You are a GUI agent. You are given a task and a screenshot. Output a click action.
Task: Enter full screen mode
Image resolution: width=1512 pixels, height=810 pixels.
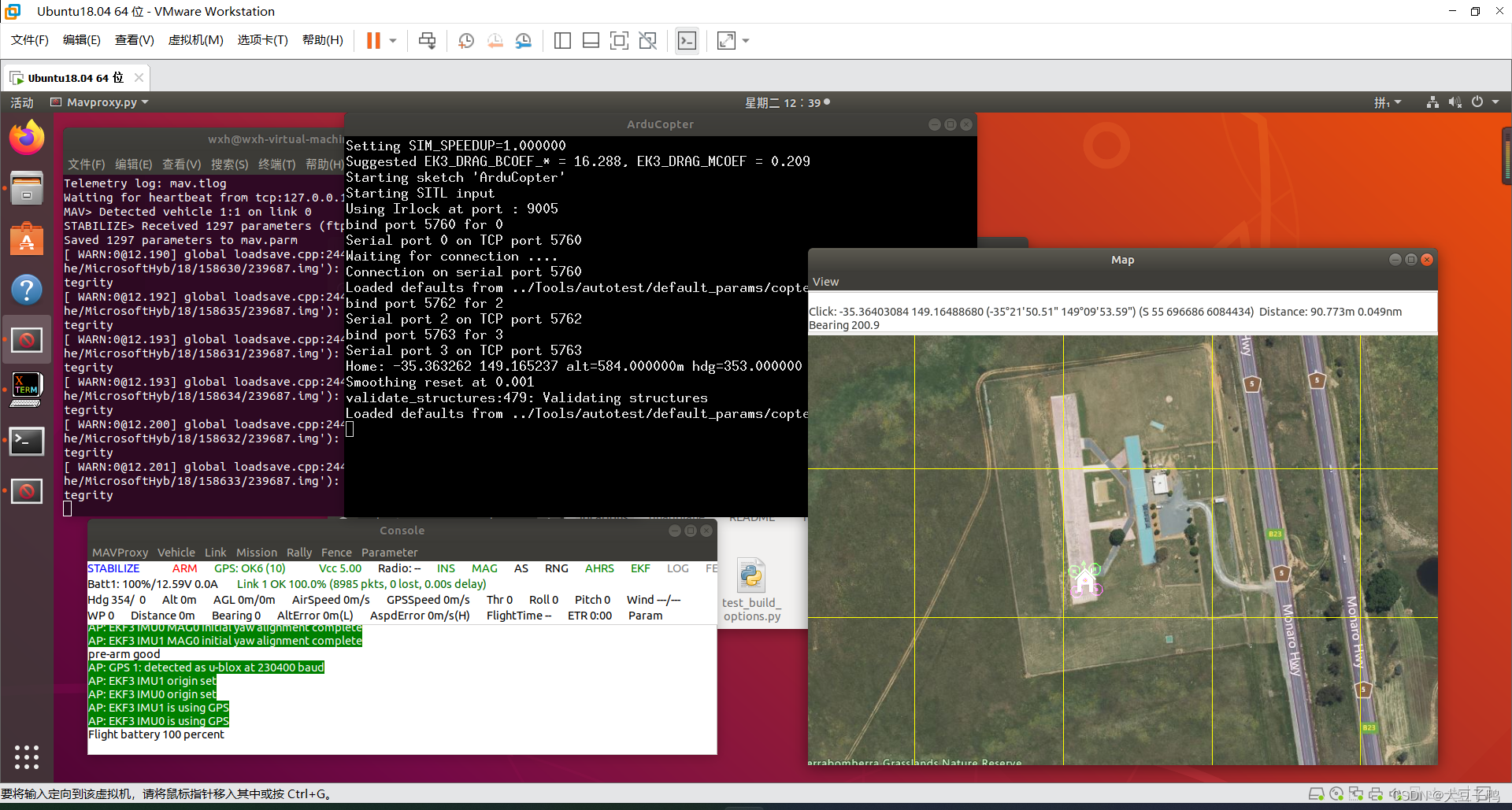click(619, 40)
